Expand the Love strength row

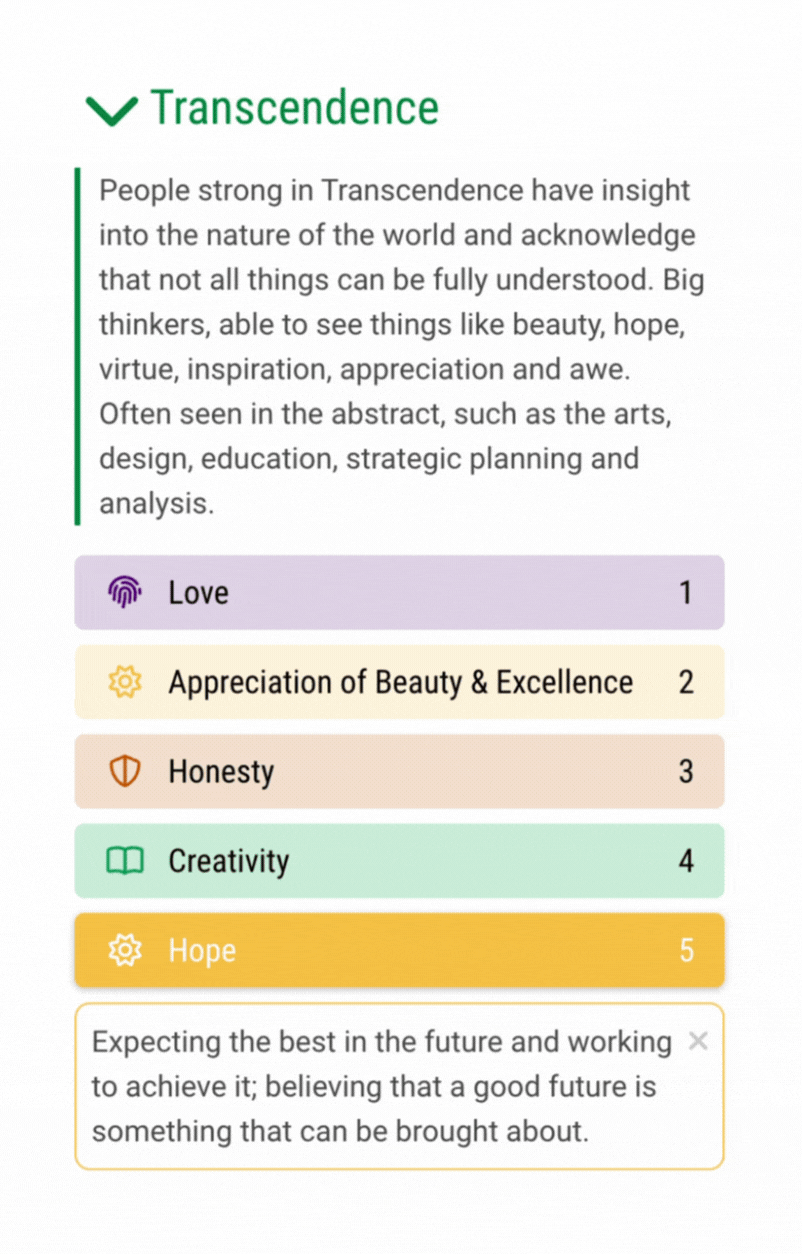[400, 593]
